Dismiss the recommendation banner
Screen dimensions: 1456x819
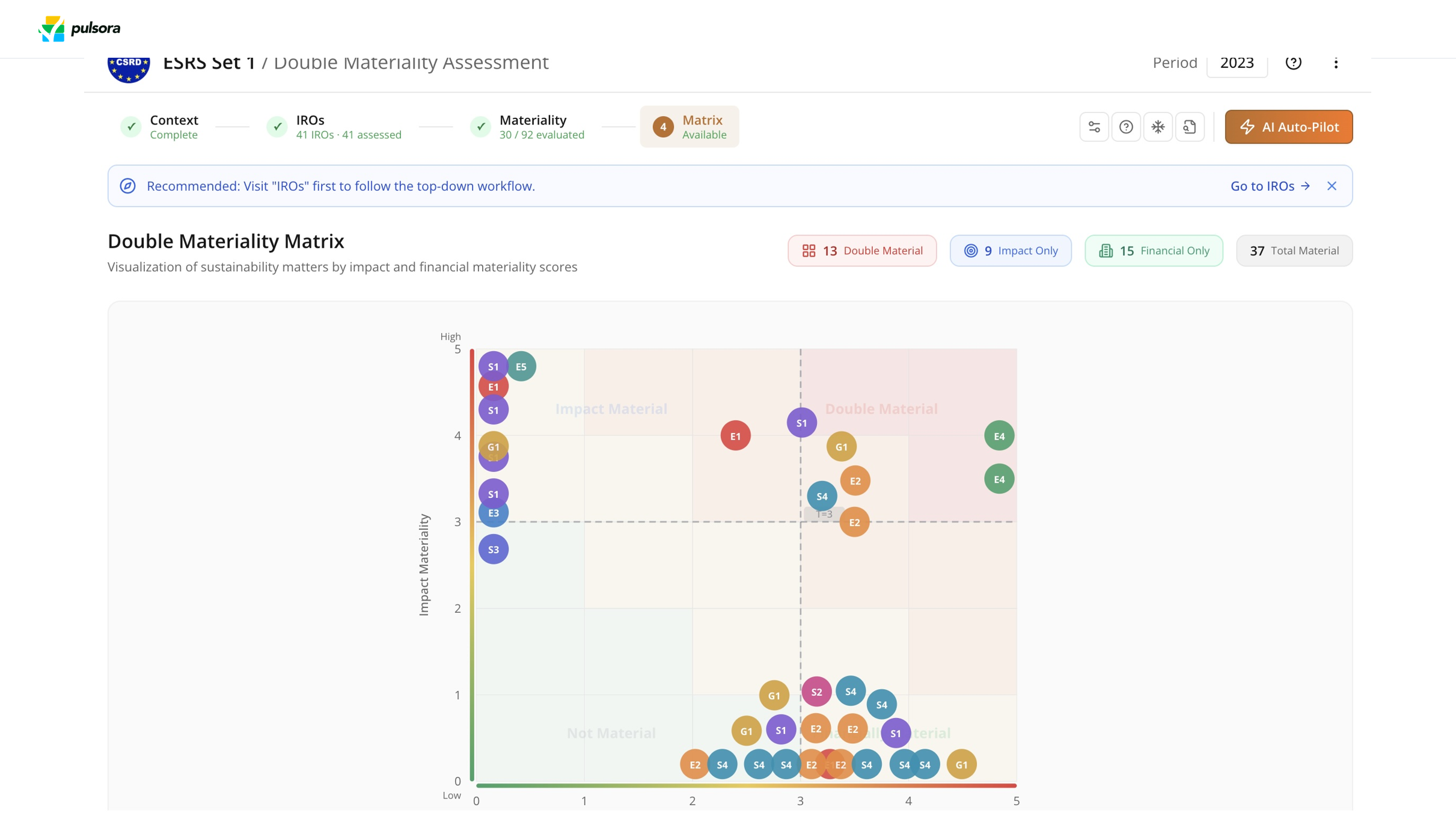pos(1332,186)
